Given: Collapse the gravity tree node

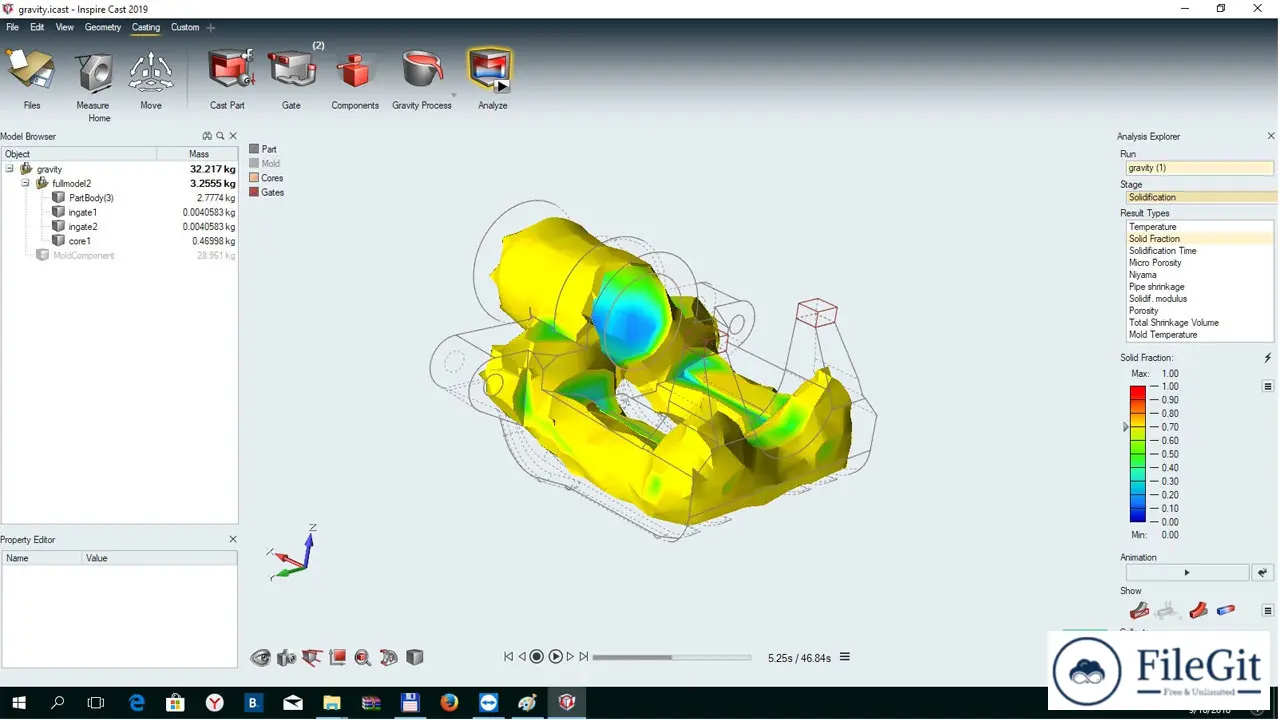Looking at the screenshot, I should 9,169.
